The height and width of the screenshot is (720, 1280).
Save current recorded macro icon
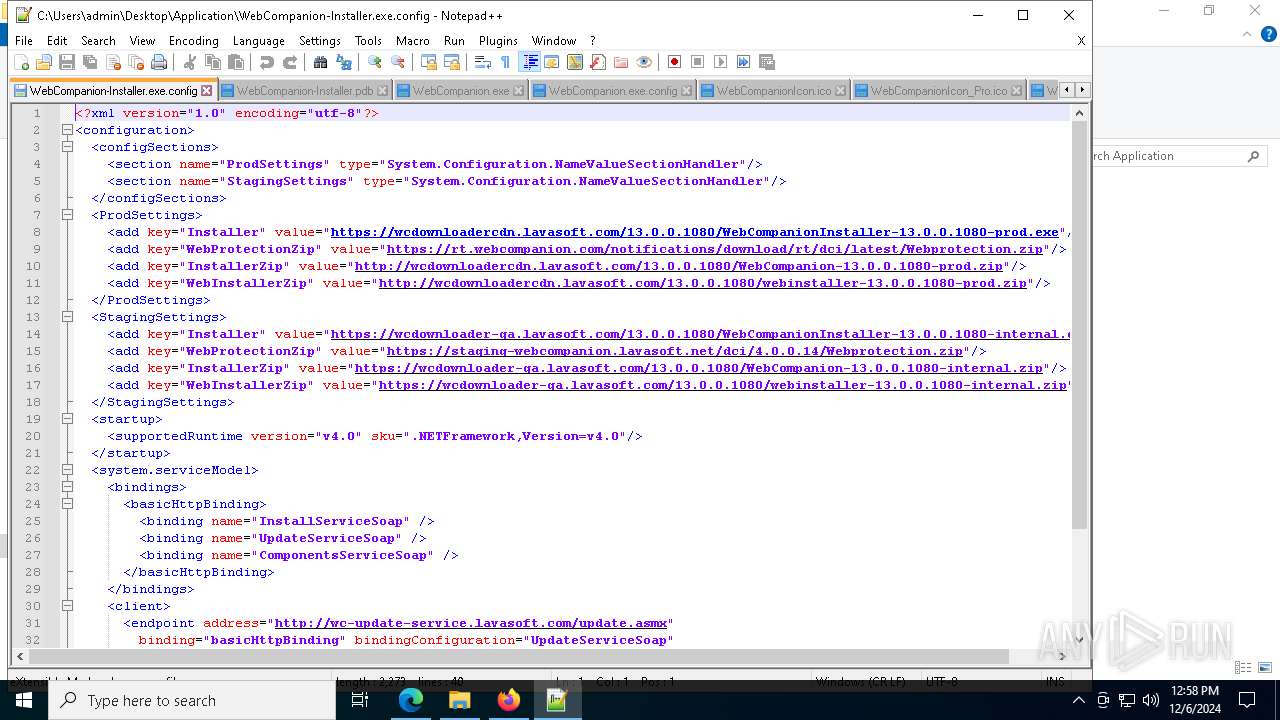tap(767, 62)
